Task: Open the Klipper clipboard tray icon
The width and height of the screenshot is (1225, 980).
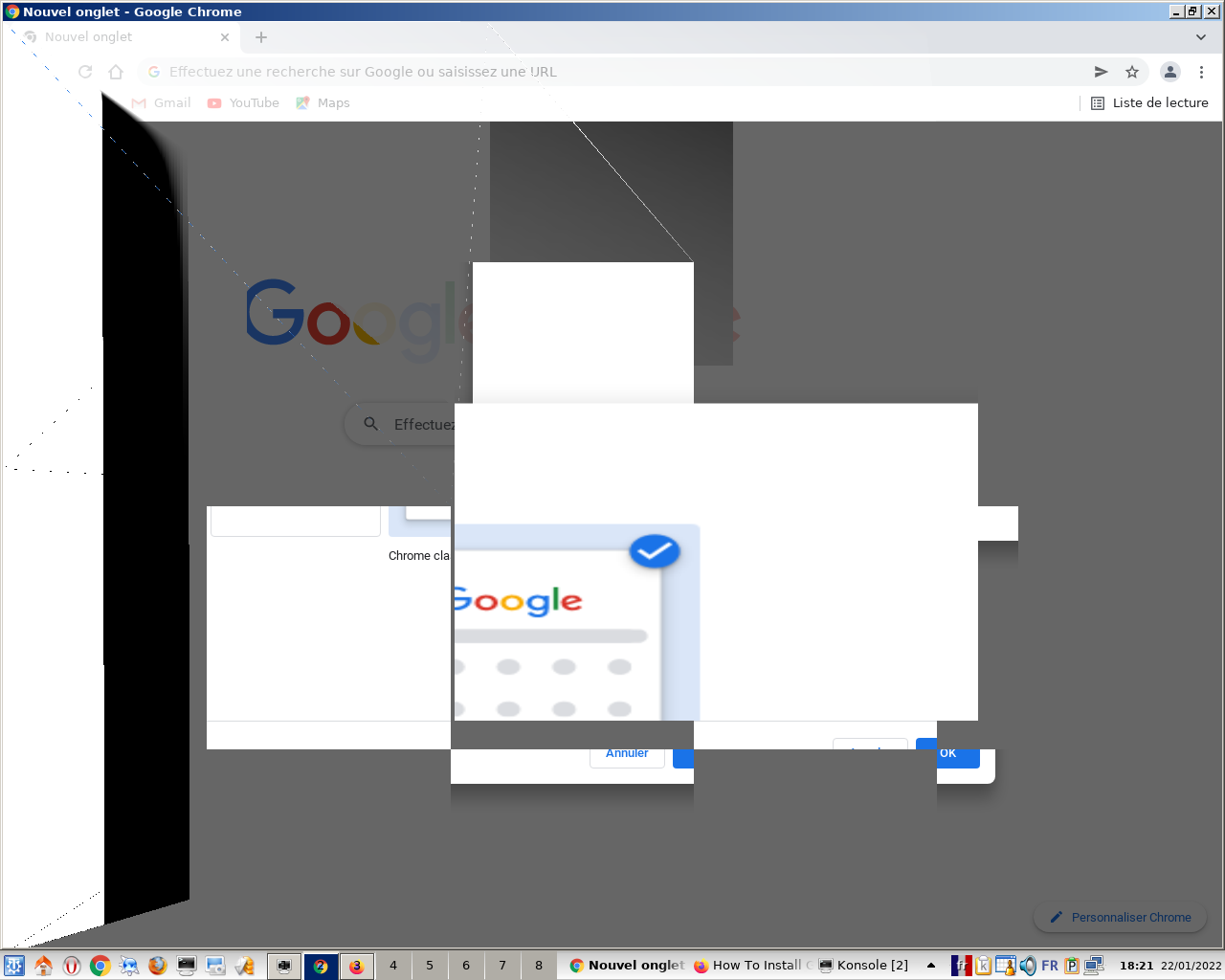Action: (x=983, y=966)
